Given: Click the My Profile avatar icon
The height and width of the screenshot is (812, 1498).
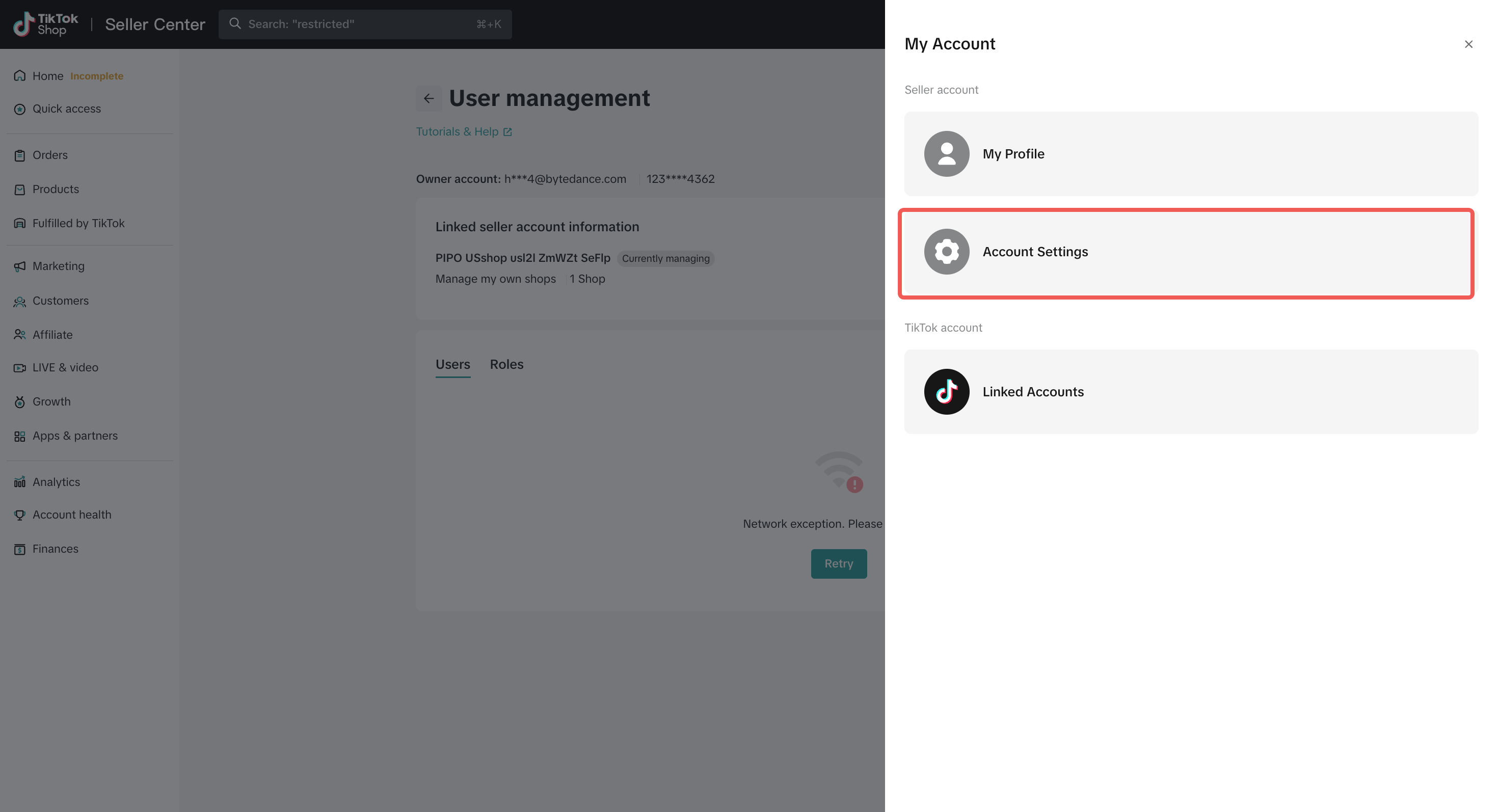Looking at the screenshot, I should [946, 153].
